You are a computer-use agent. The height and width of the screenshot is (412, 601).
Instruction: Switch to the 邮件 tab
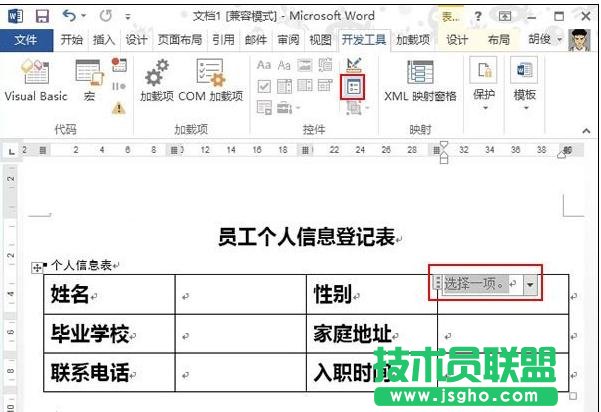pos(256,39)
